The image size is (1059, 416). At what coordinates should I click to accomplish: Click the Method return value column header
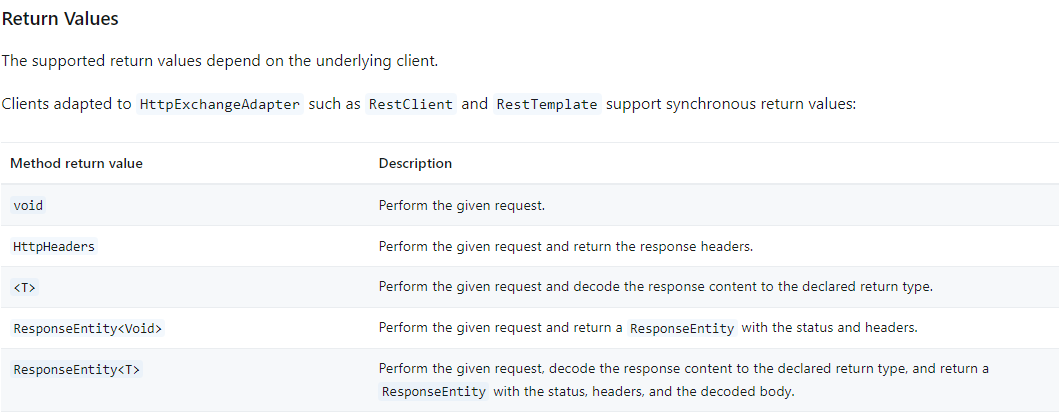click(76, 163)
